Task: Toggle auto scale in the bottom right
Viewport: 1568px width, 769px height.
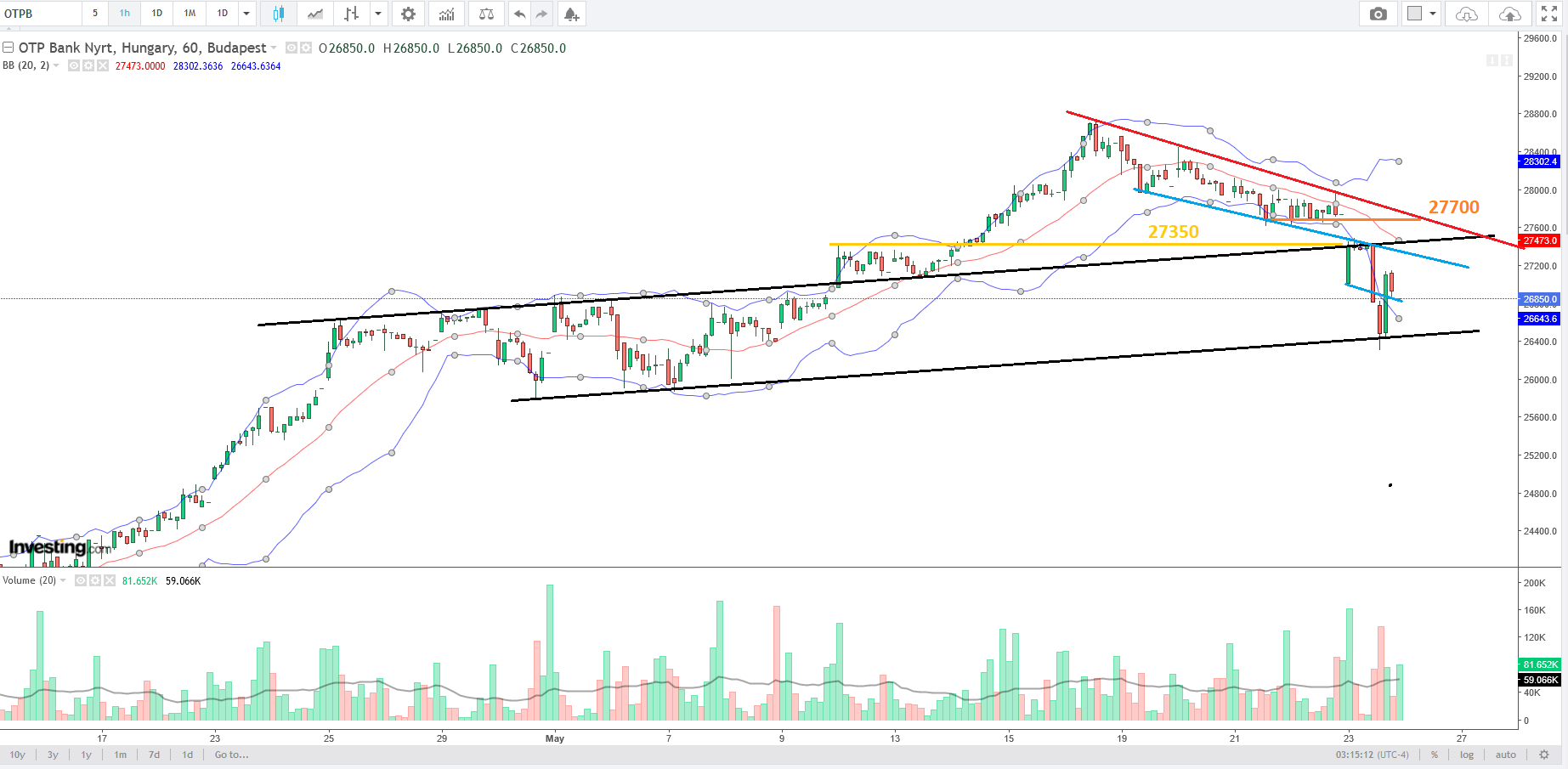Action: (x=1505, y=755)
